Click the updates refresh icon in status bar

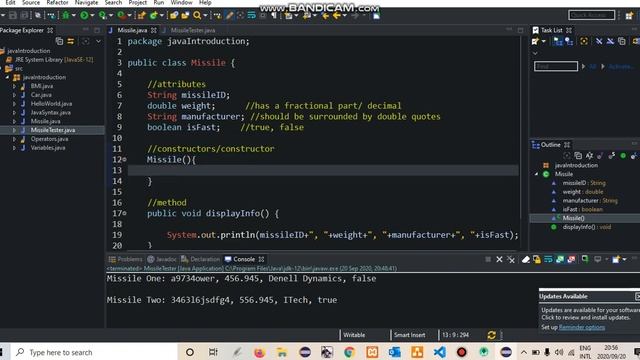click(x=491, y=335)
